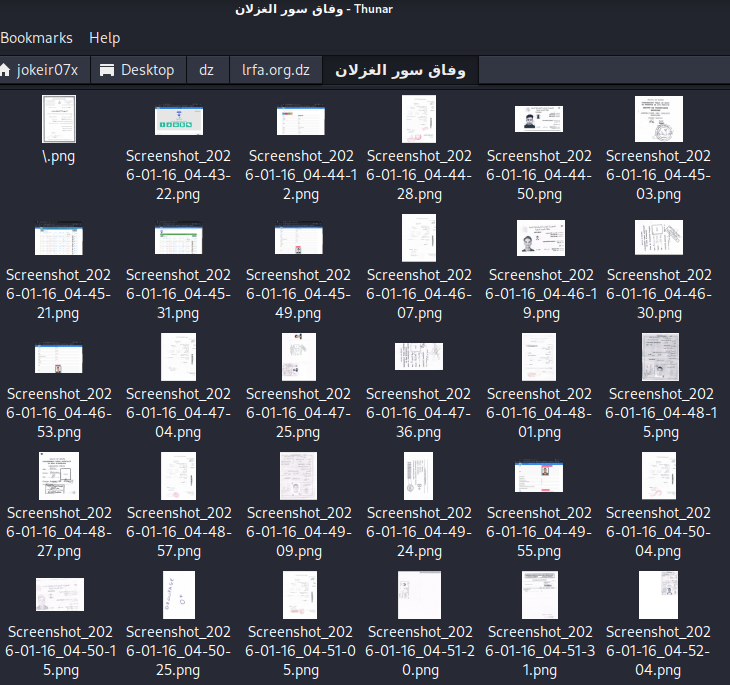Select Screenshot 04-47-36.png file icon
The height and width of the screenshot is (685, 730).
point(419,358)
